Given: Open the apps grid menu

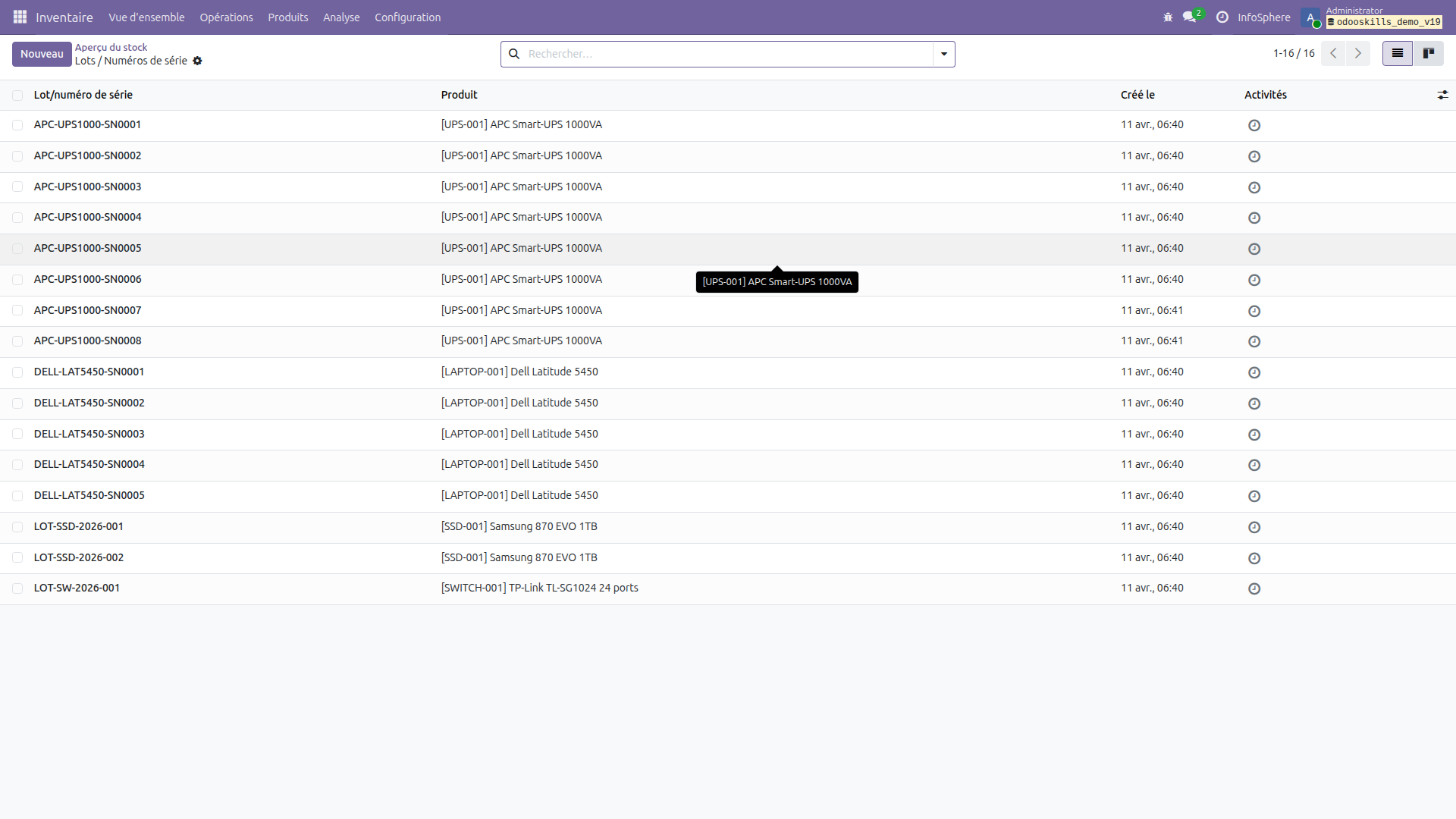Looking at the screenshot, I should (x=20, y=17).
